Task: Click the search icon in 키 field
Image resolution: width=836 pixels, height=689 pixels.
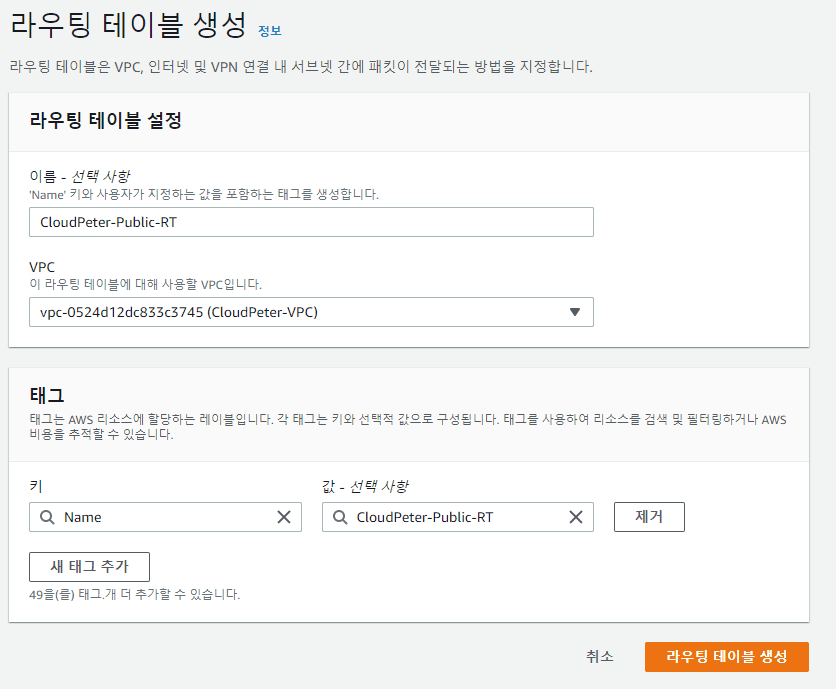Action: pos(47,517)
